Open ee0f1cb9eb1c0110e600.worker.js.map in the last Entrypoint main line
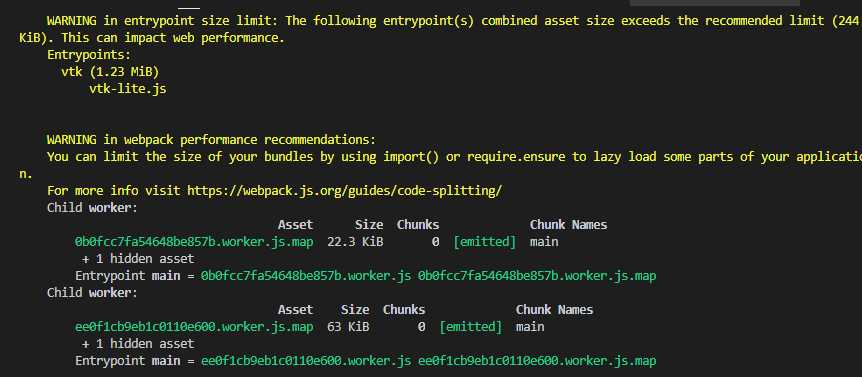Screen dimensions: 862x377 (537, 361)
